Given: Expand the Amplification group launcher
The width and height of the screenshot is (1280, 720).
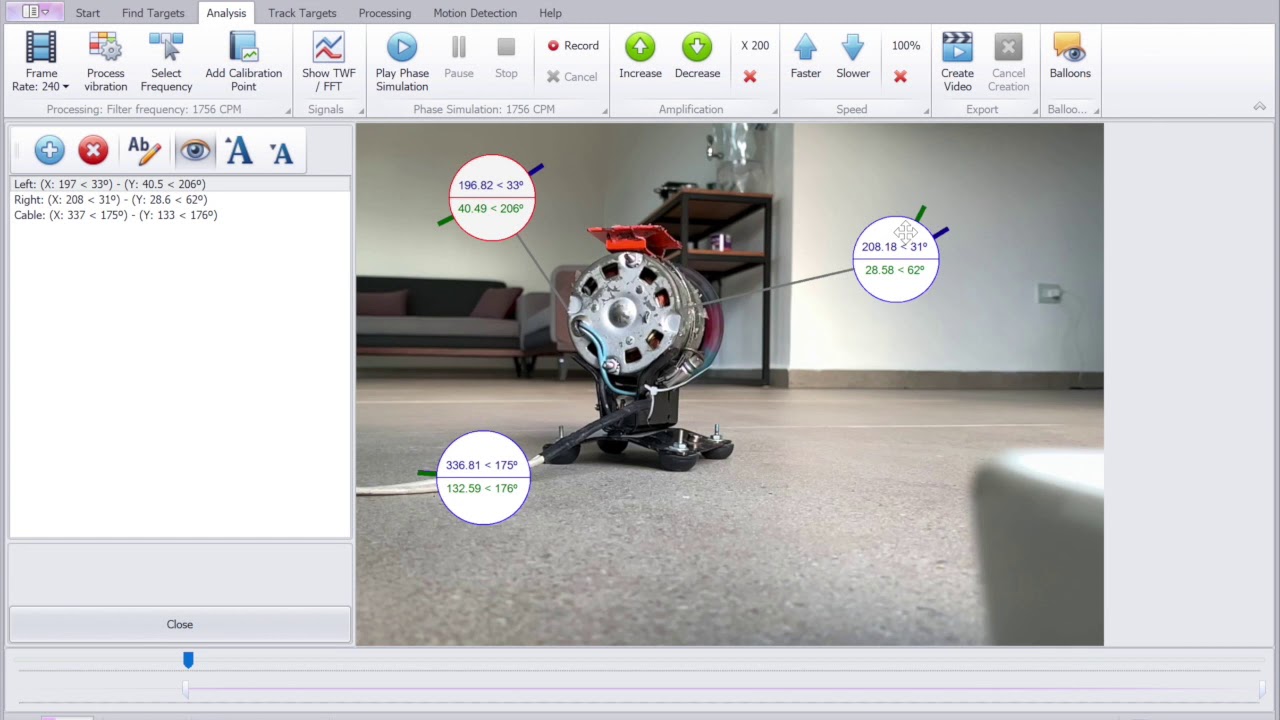Looking at the screenshot, I should tap(774, 110).
